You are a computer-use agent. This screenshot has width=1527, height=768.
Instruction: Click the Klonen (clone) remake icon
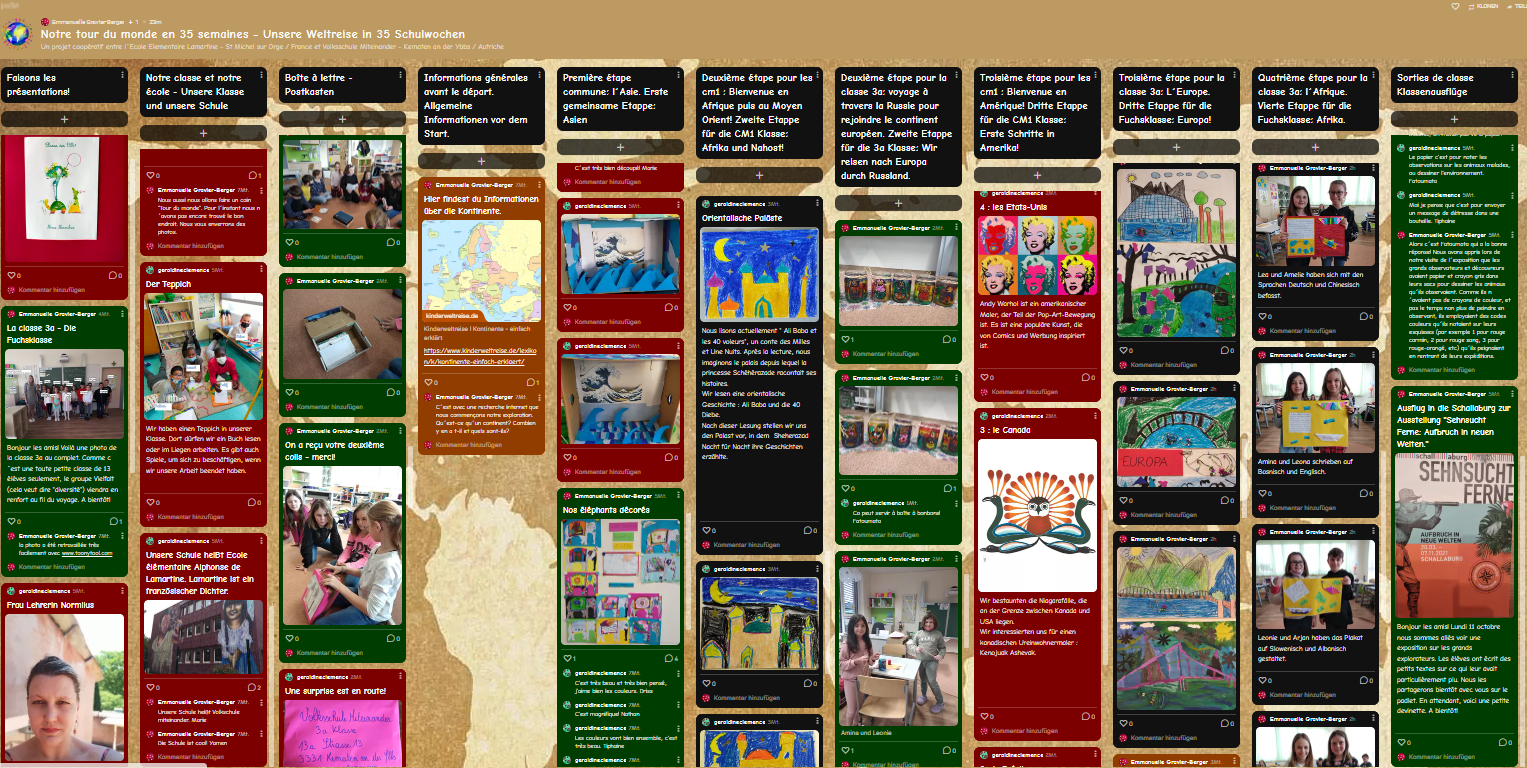(x=1471, y=6)
